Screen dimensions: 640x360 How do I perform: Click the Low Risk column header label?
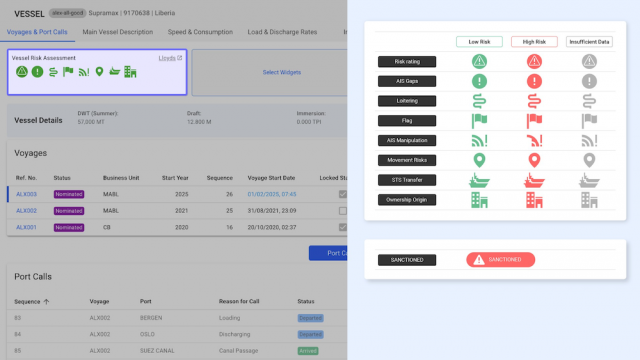tap(479, 42)
